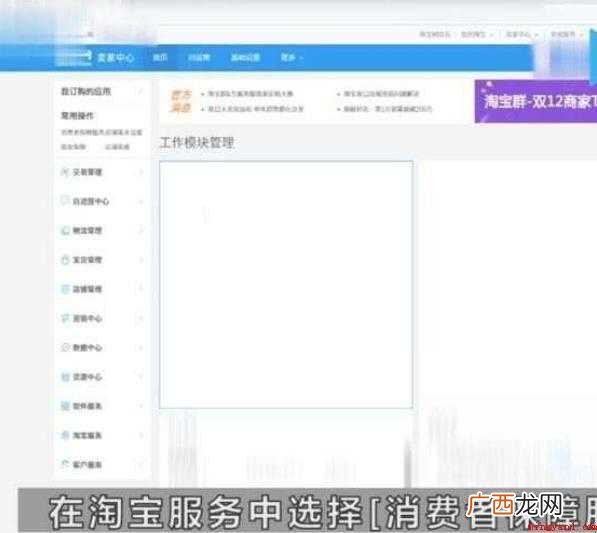This screenshot has height=533, width=597.
Task: Open the arrow beside 我订购的应用
Action: (141, 91)
